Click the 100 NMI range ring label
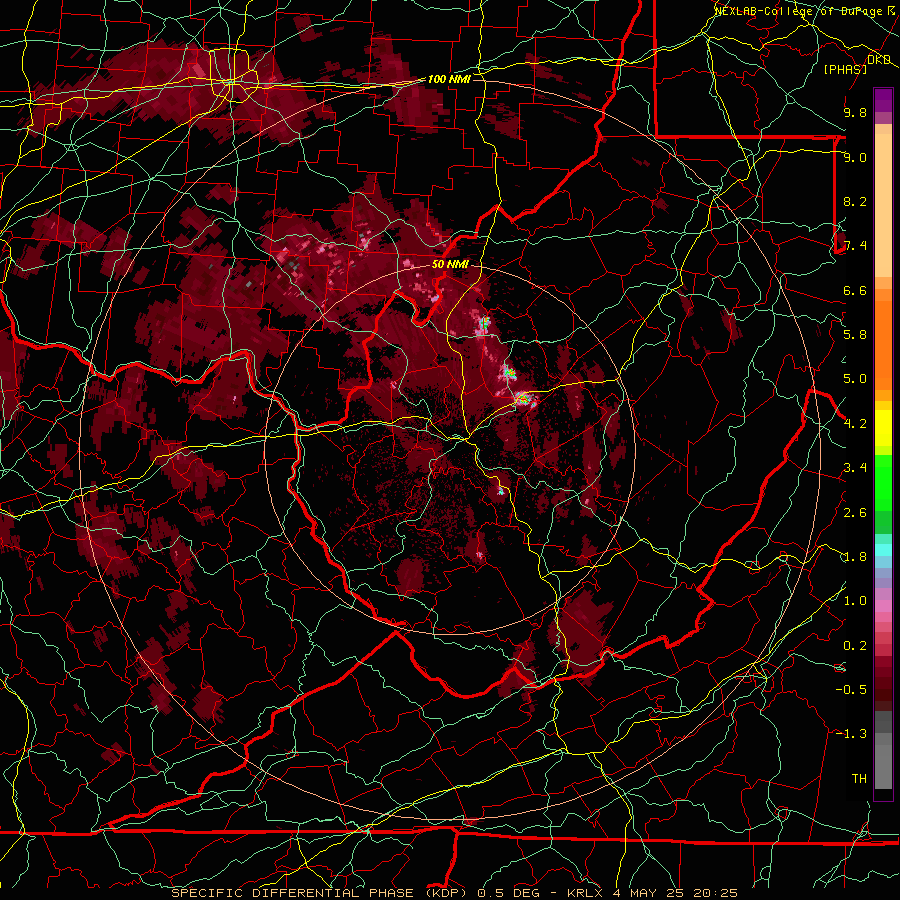Image resolution: width=900 pixels, height=900 pixels. [x=449, y=79]
